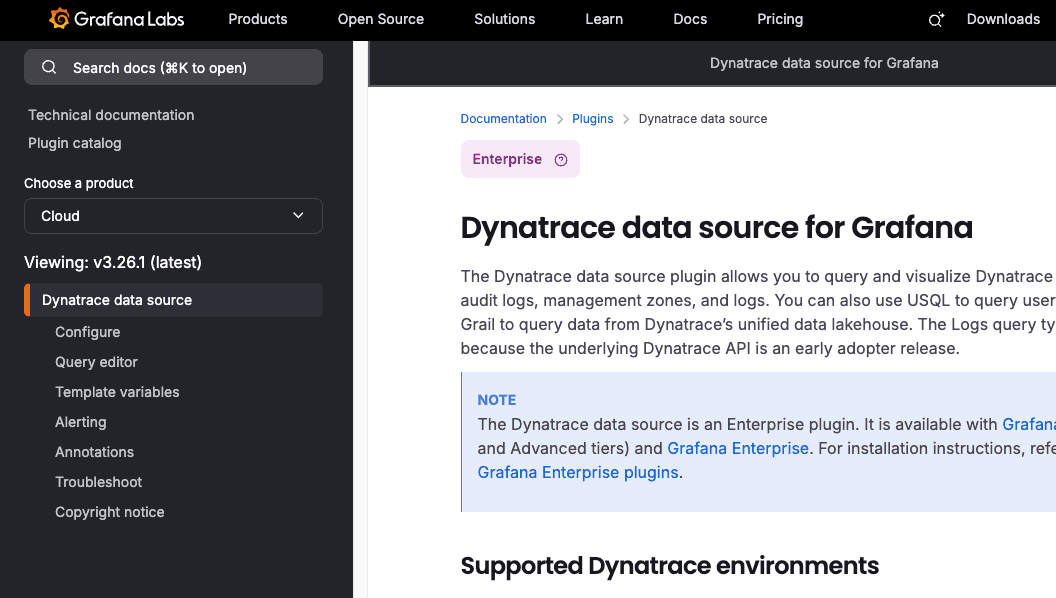Screen dimensions: 1056x598
Task: Open the Choose a product Cloud dropdown
Action: 173,216
